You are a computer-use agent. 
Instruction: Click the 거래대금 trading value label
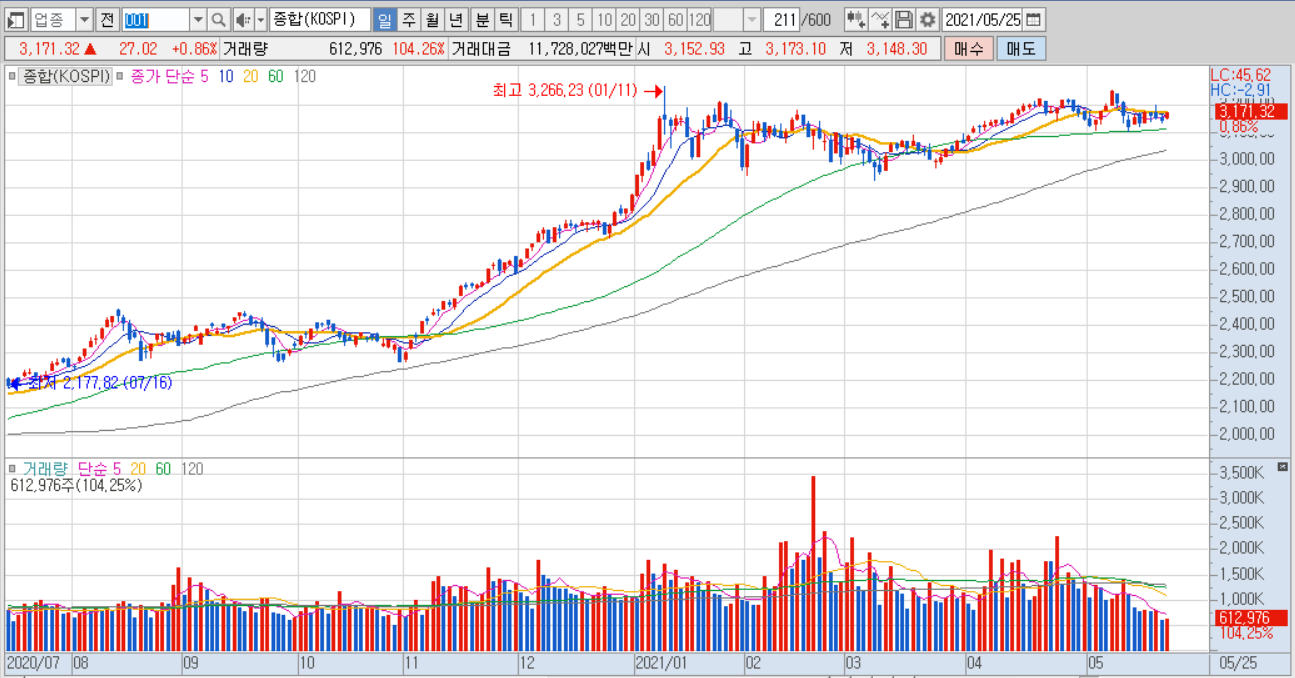click(x=481, y=48)
